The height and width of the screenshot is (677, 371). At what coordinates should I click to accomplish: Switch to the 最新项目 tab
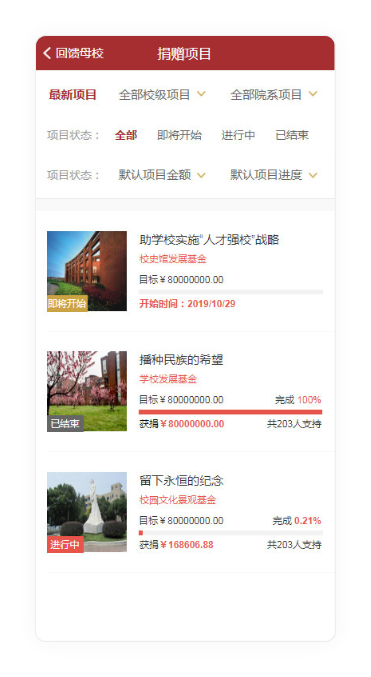pyautogui.click(x=73, y=95)
